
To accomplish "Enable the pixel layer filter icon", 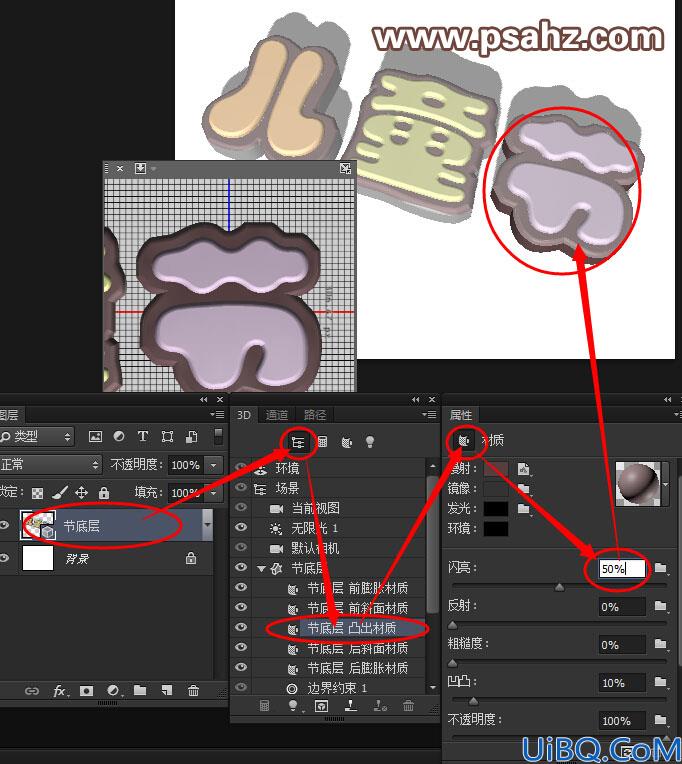I will tap(95, 437).
